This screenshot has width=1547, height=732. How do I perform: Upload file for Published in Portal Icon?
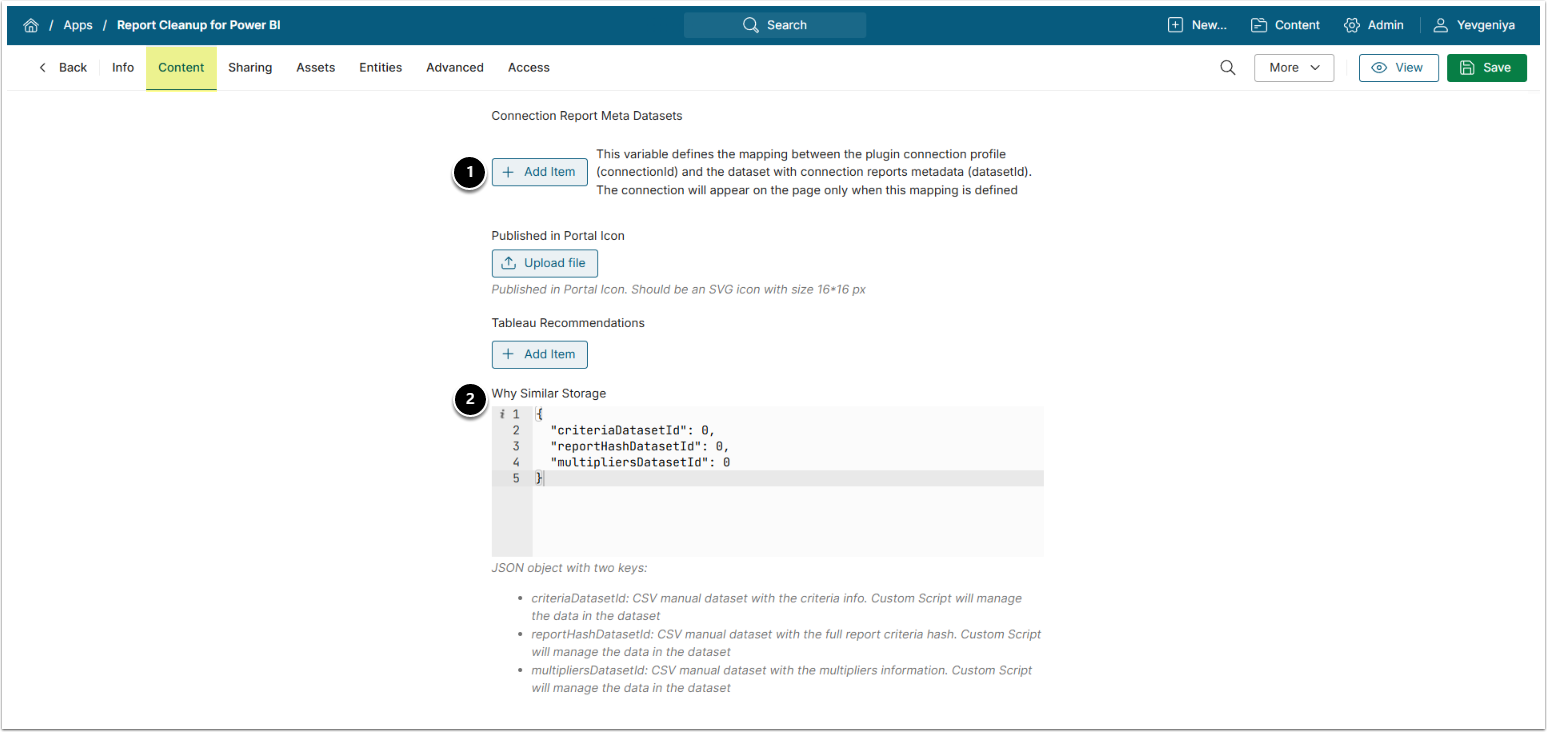[544, 263]
